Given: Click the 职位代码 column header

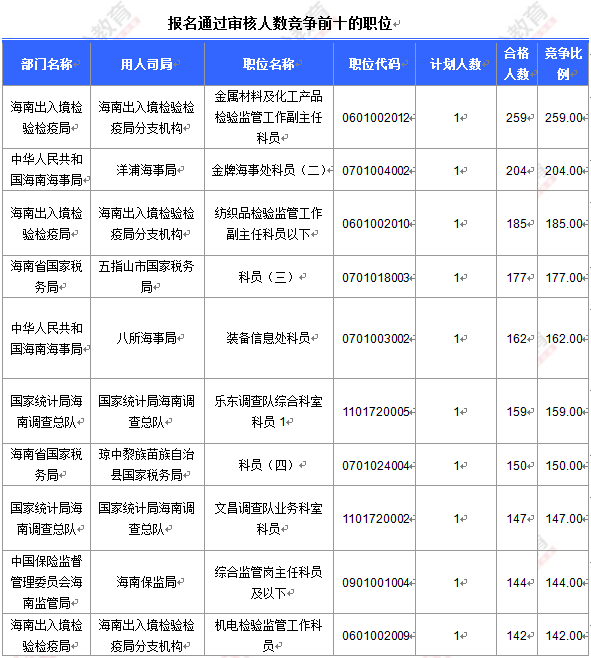Looking at the screenshot, I should [374, 64].
